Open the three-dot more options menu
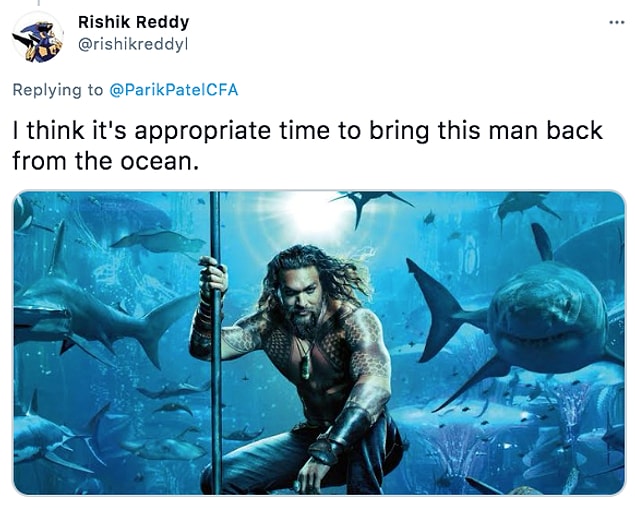 click(x=617, y=23)
